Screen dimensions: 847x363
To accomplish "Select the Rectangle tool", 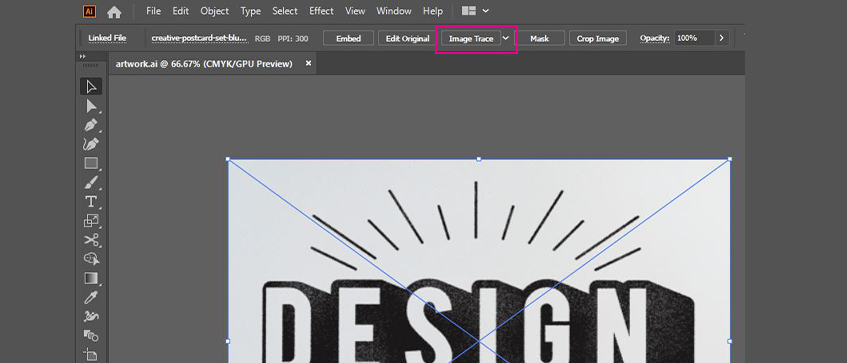I will click(x=91, y=163).
